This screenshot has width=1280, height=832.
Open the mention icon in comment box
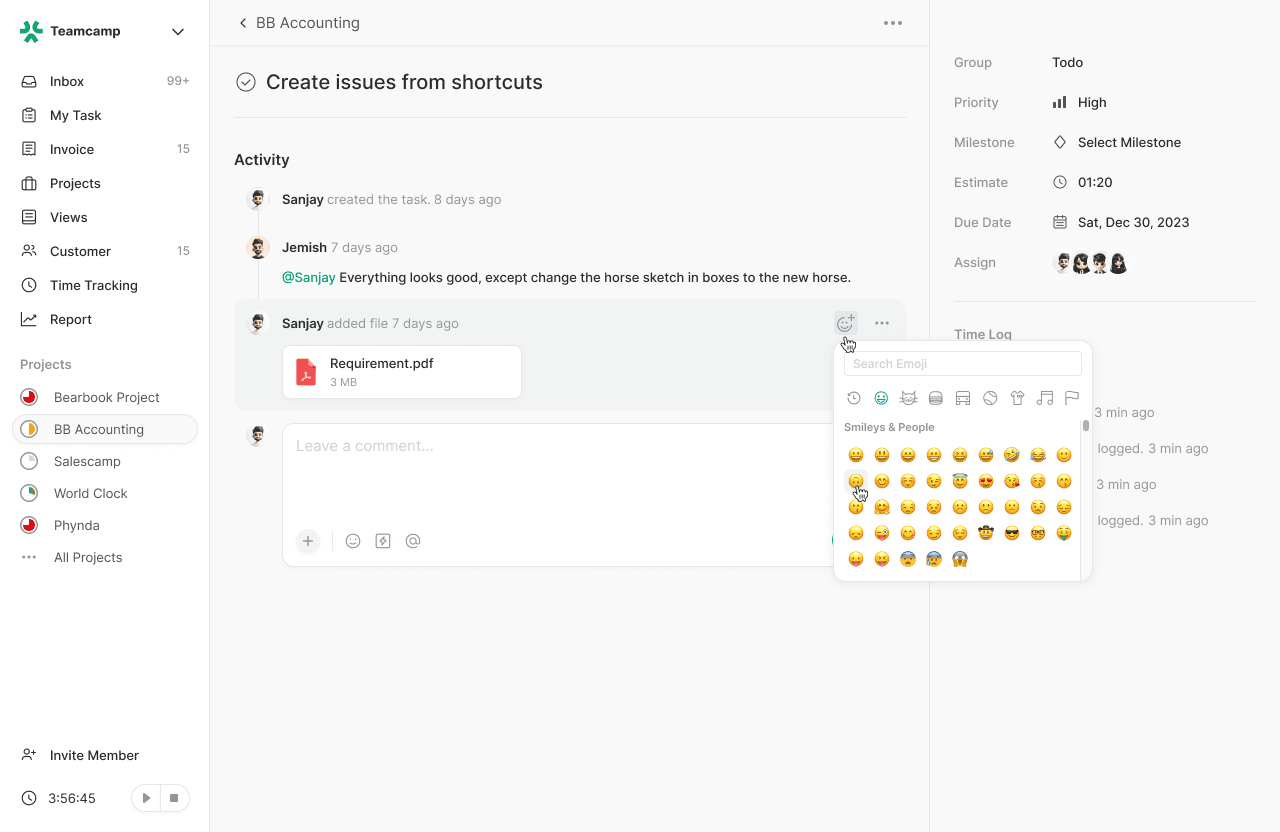(x=413, y=541)
